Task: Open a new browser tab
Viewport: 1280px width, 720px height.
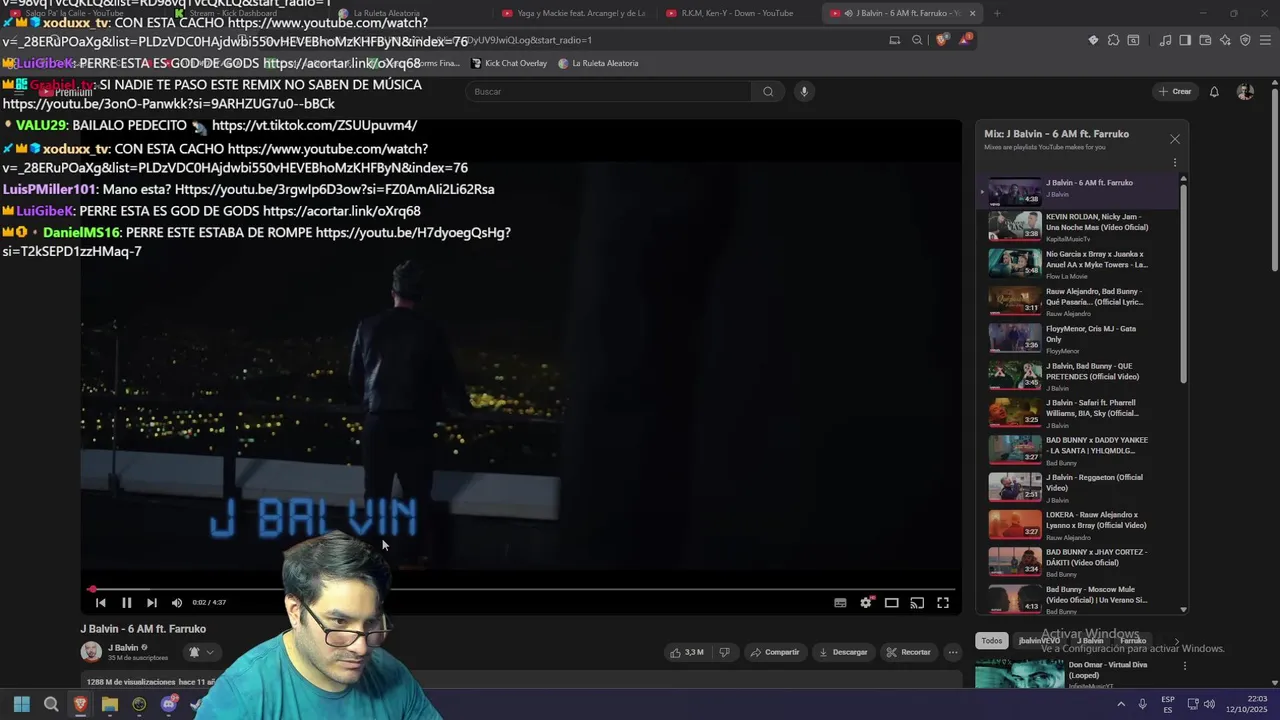Action: (997, 13)
